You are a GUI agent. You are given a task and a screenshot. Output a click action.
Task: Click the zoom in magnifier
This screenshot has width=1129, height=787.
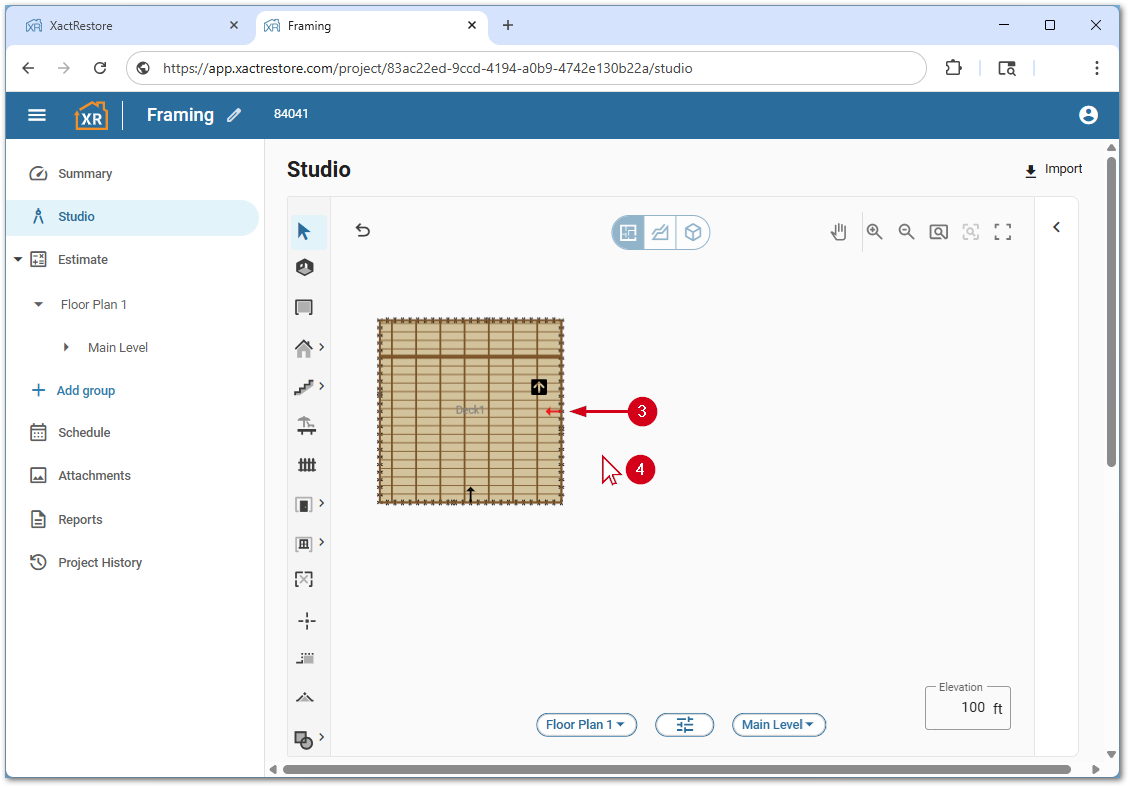(x=874, y=232)
